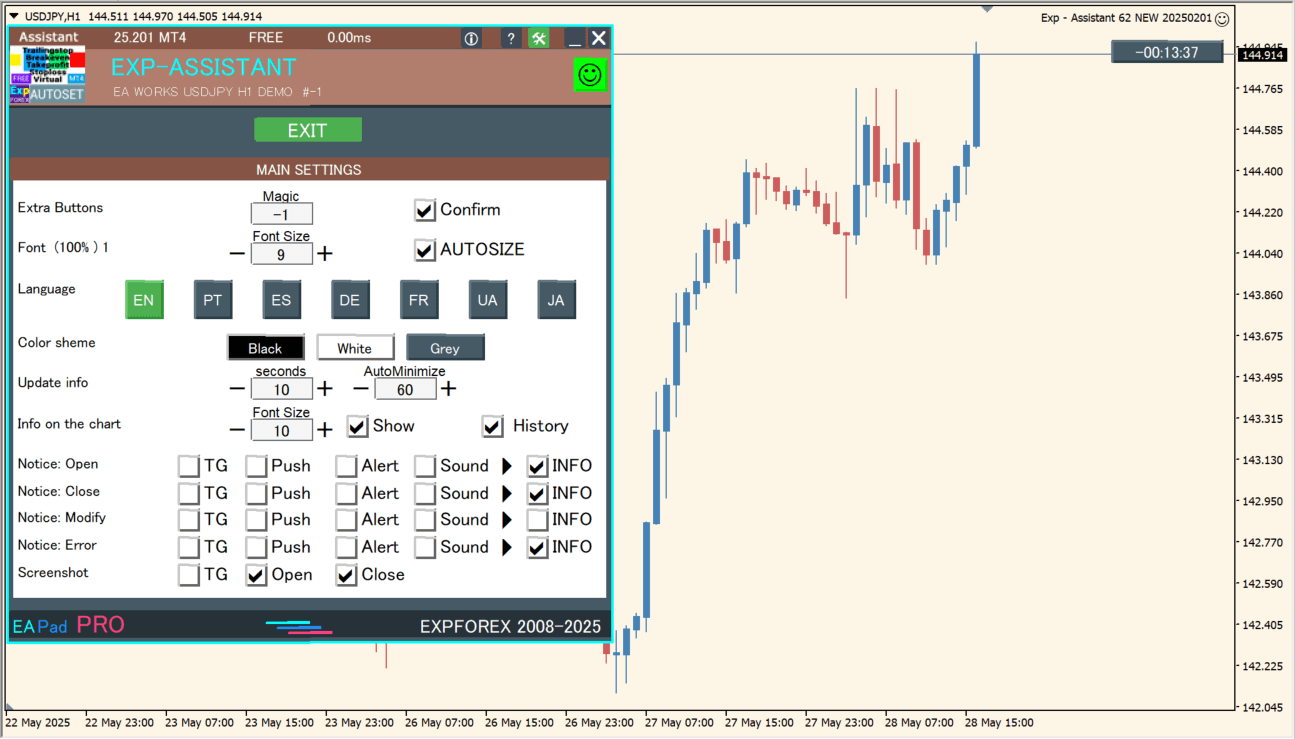Toggle INFO for Notice: Modify
Image resolution: width=1295 pixels, height=739 pixels.
tap(538, 520)
